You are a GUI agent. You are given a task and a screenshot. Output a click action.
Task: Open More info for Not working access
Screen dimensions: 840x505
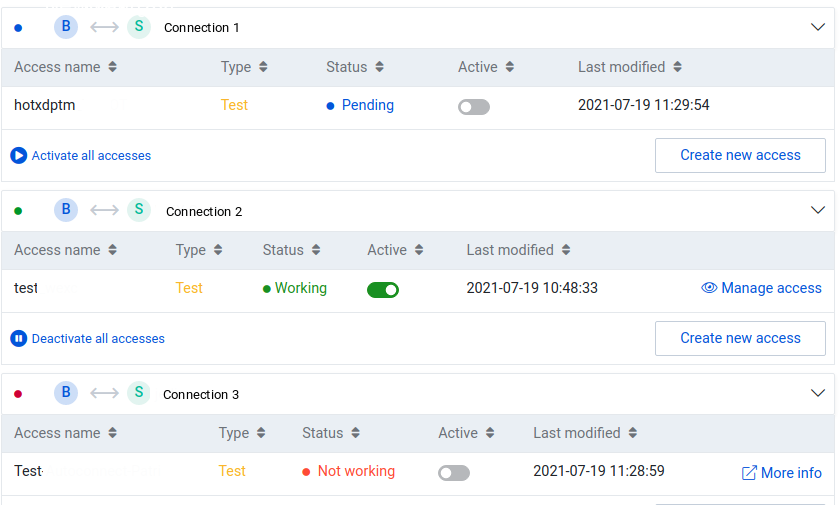(x=791, y=473)
